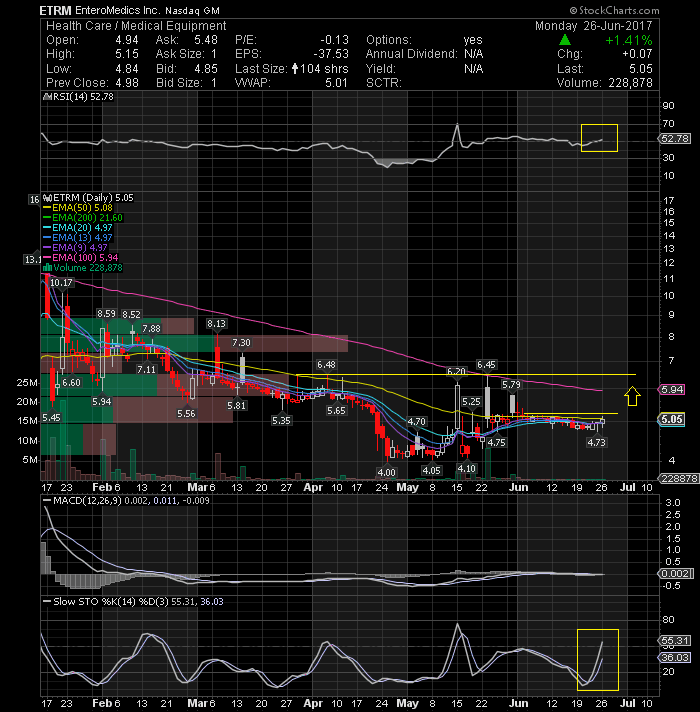Click the Annual Dividend label
The height and width of the screenshot is (712, 700).
point(412,54)
